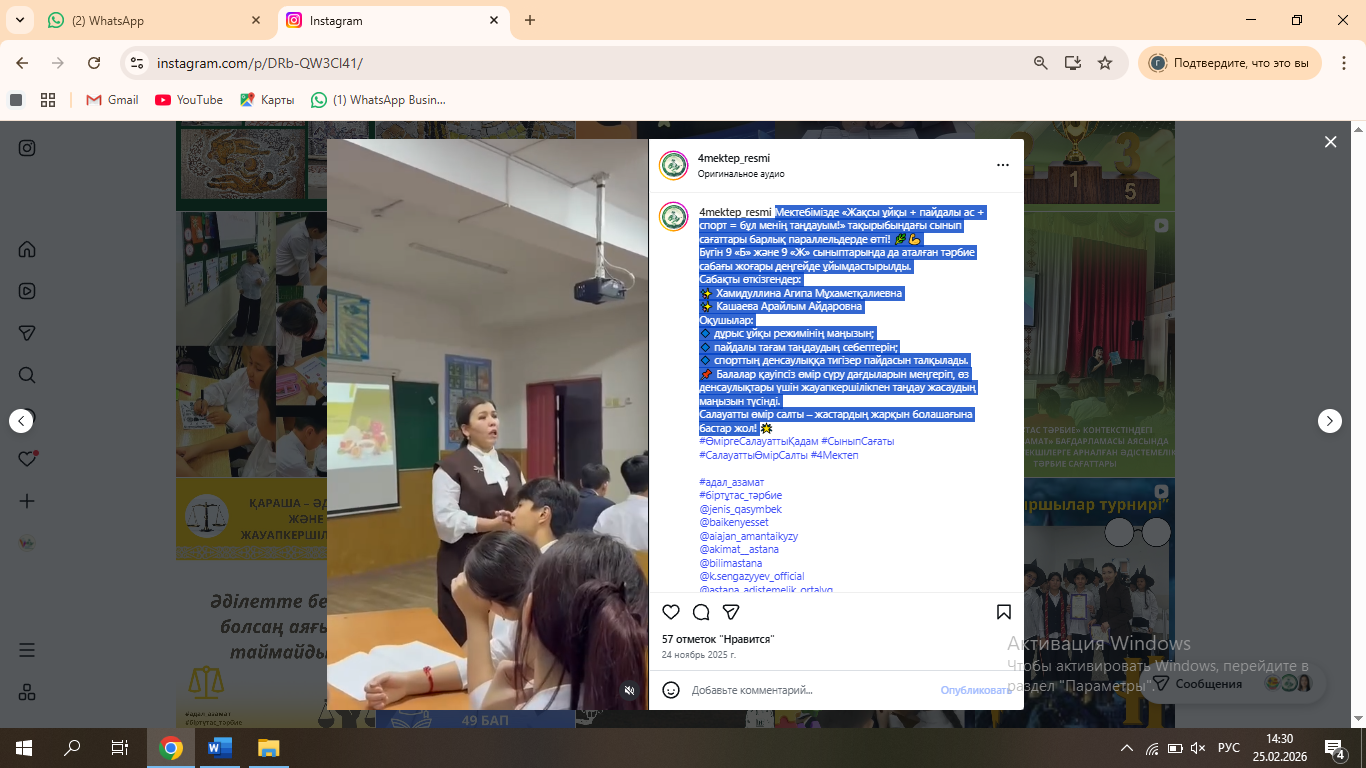Open Reels from the left sidebar
This screenshot has height=768, width=1366.
tap(27, 291)
